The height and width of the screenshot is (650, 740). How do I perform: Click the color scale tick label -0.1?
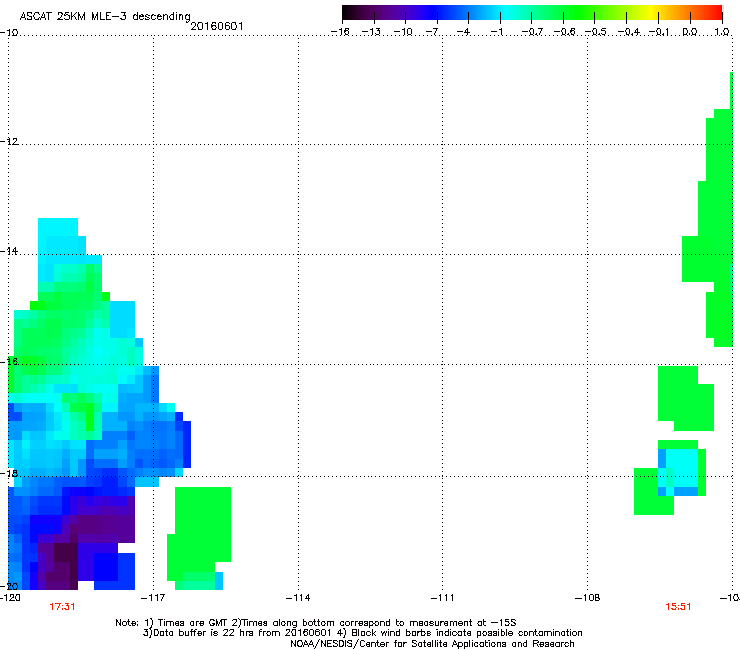(659, 32)
